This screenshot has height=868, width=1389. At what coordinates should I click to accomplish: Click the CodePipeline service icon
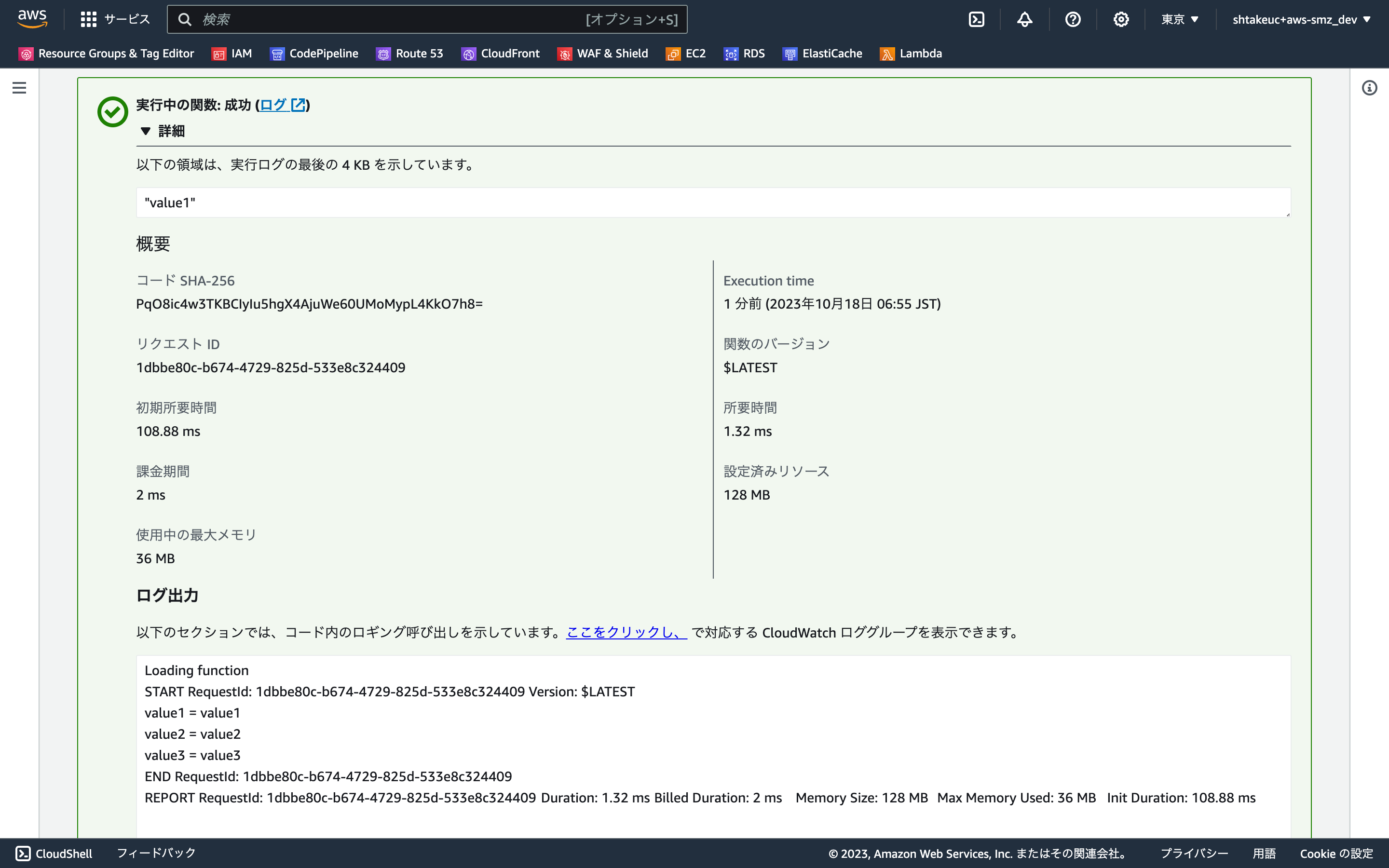[277, 54]
